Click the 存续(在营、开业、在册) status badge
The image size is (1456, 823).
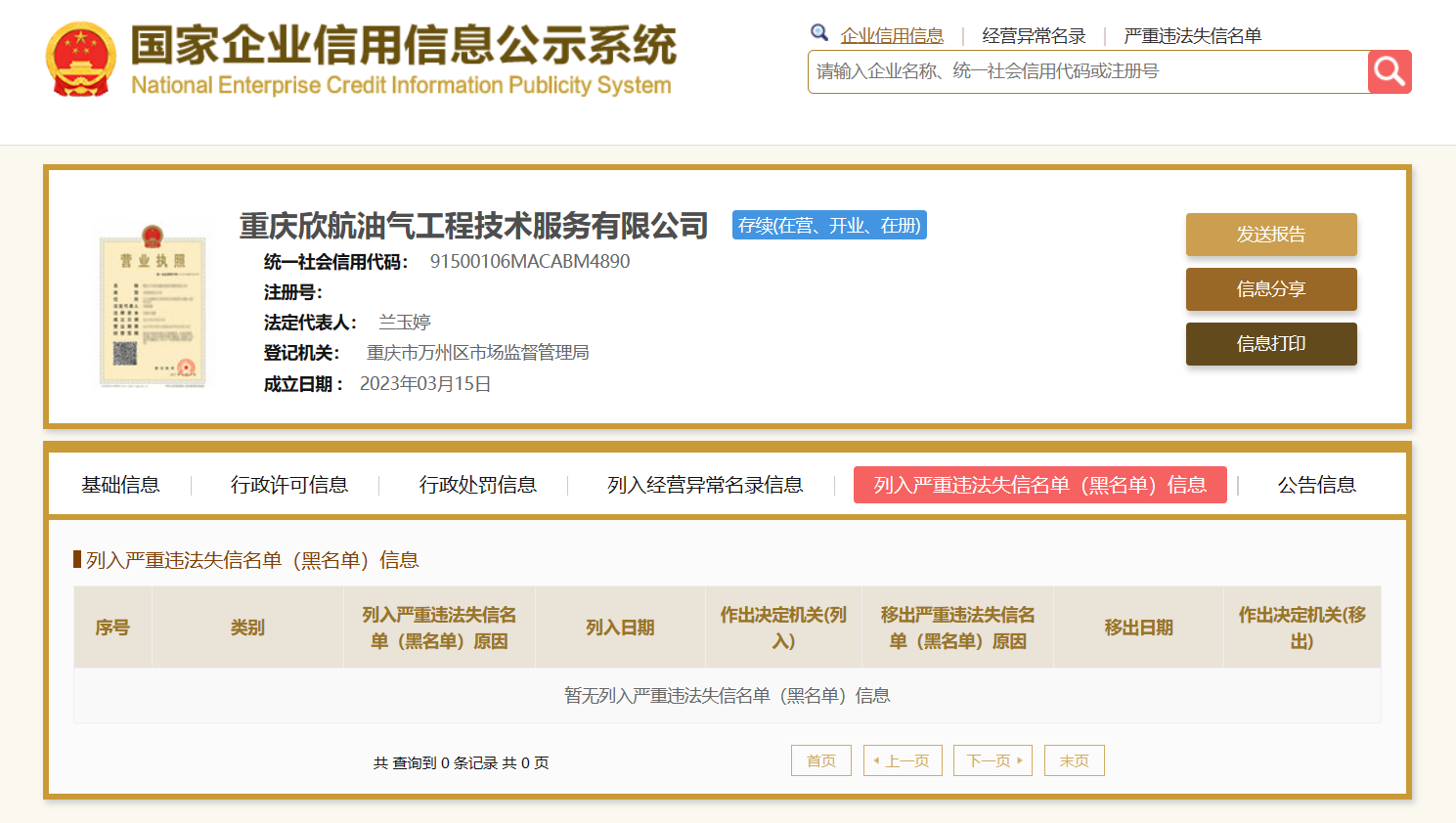click(829, 226)
